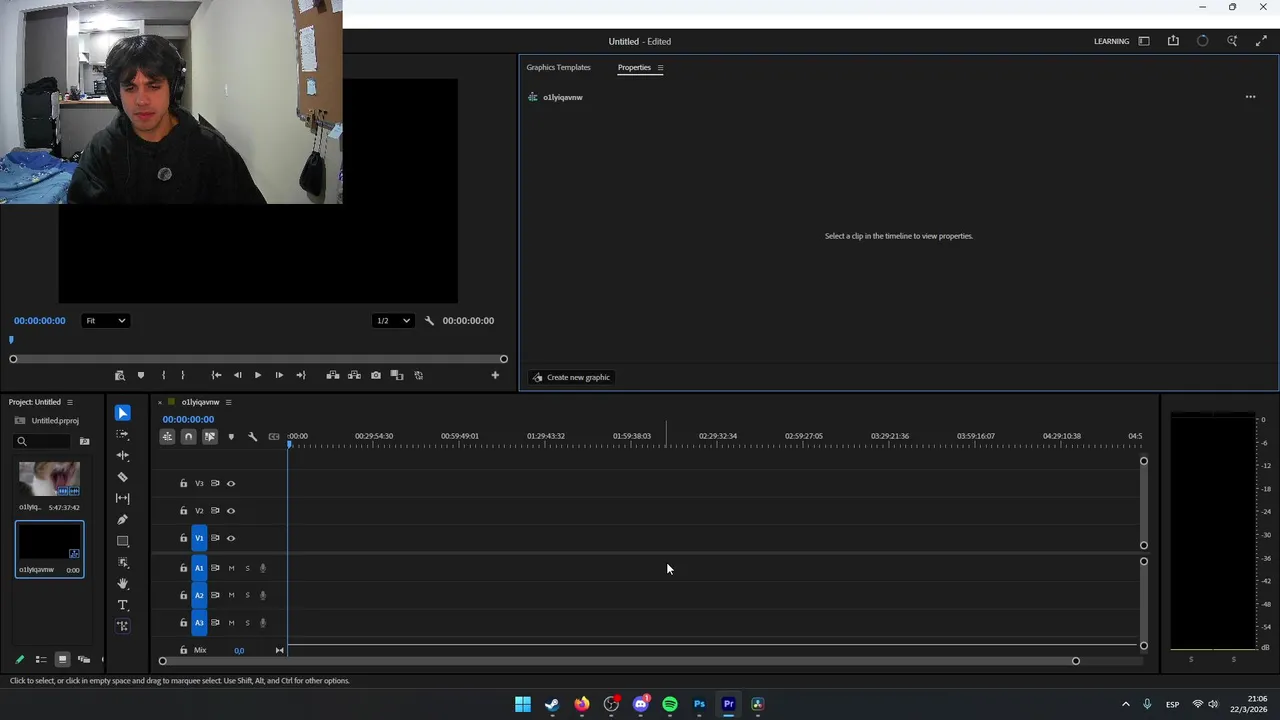Click the timeline Add Marker icon
The image size is (1280, 720).
231,436
